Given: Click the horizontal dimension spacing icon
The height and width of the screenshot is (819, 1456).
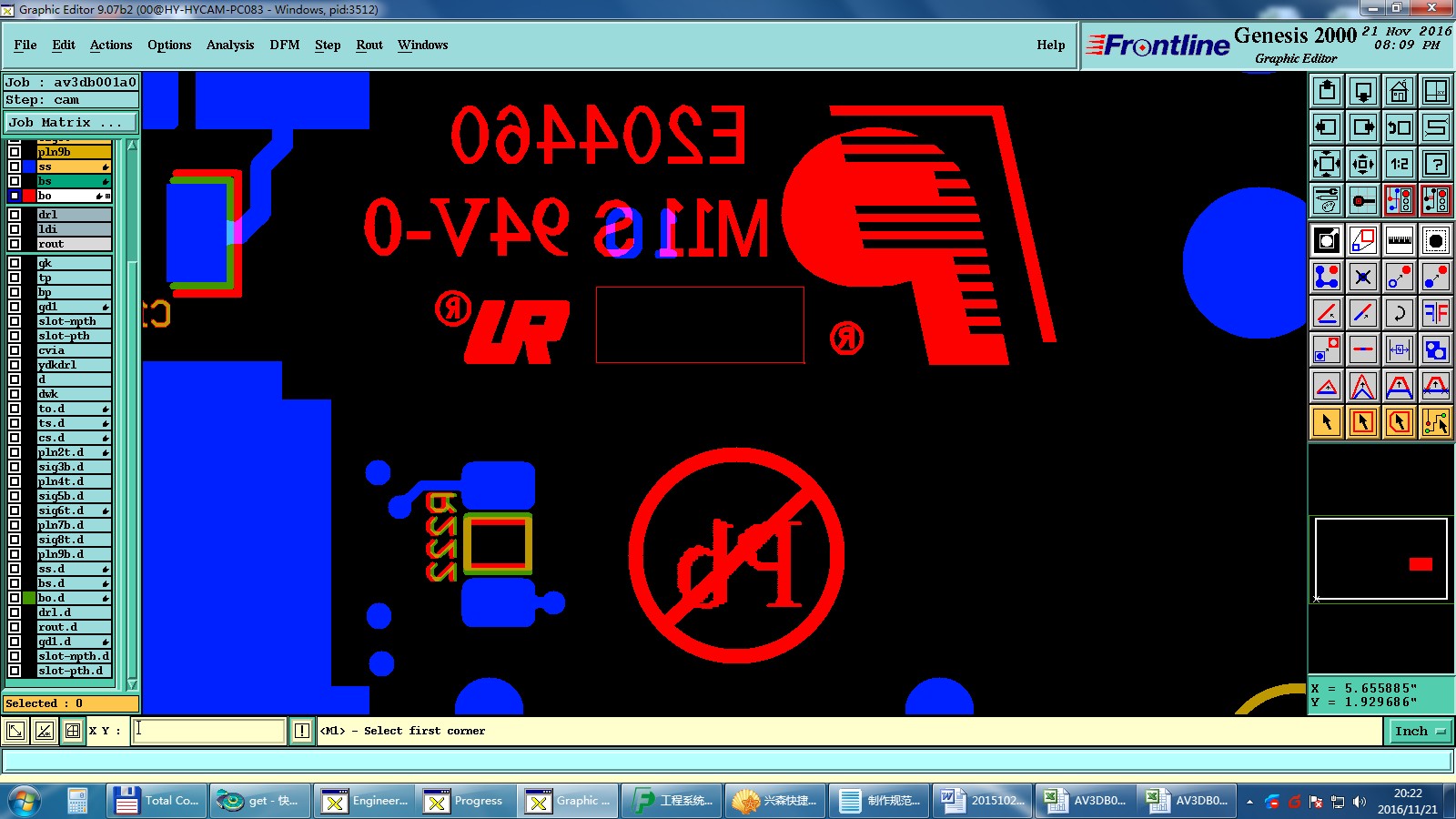Looking at the screenshot, I should [x=1400, y=349].
